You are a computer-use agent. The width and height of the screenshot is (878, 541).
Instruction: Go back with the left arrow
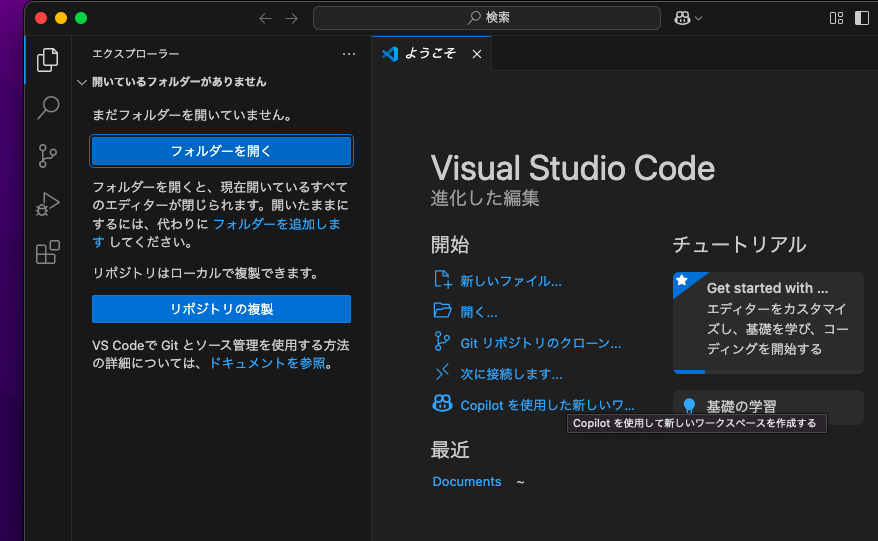coord(265,18)
